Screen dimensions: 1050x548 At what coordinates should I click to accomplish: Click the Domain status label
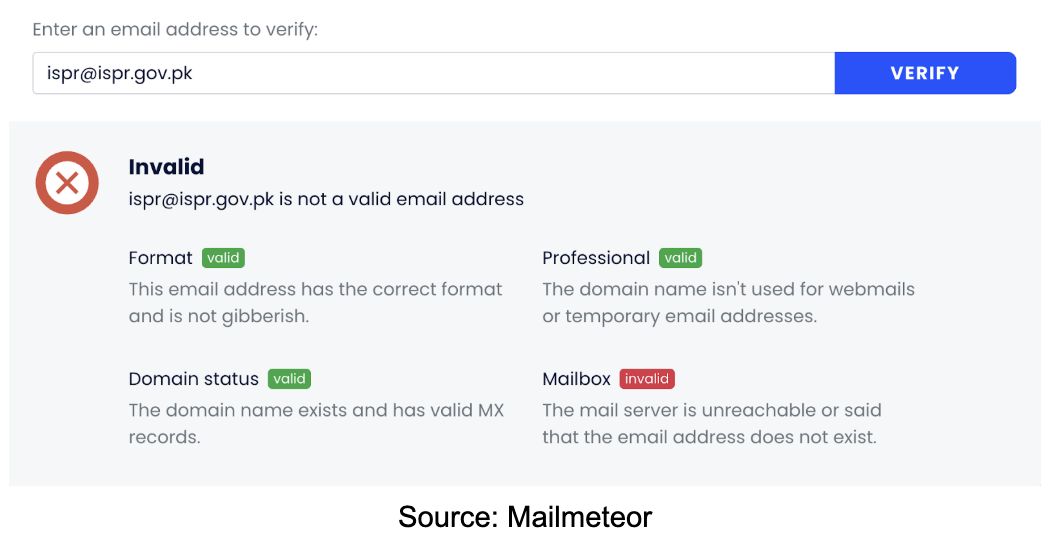pyautogui.click(x=194, y=379)
